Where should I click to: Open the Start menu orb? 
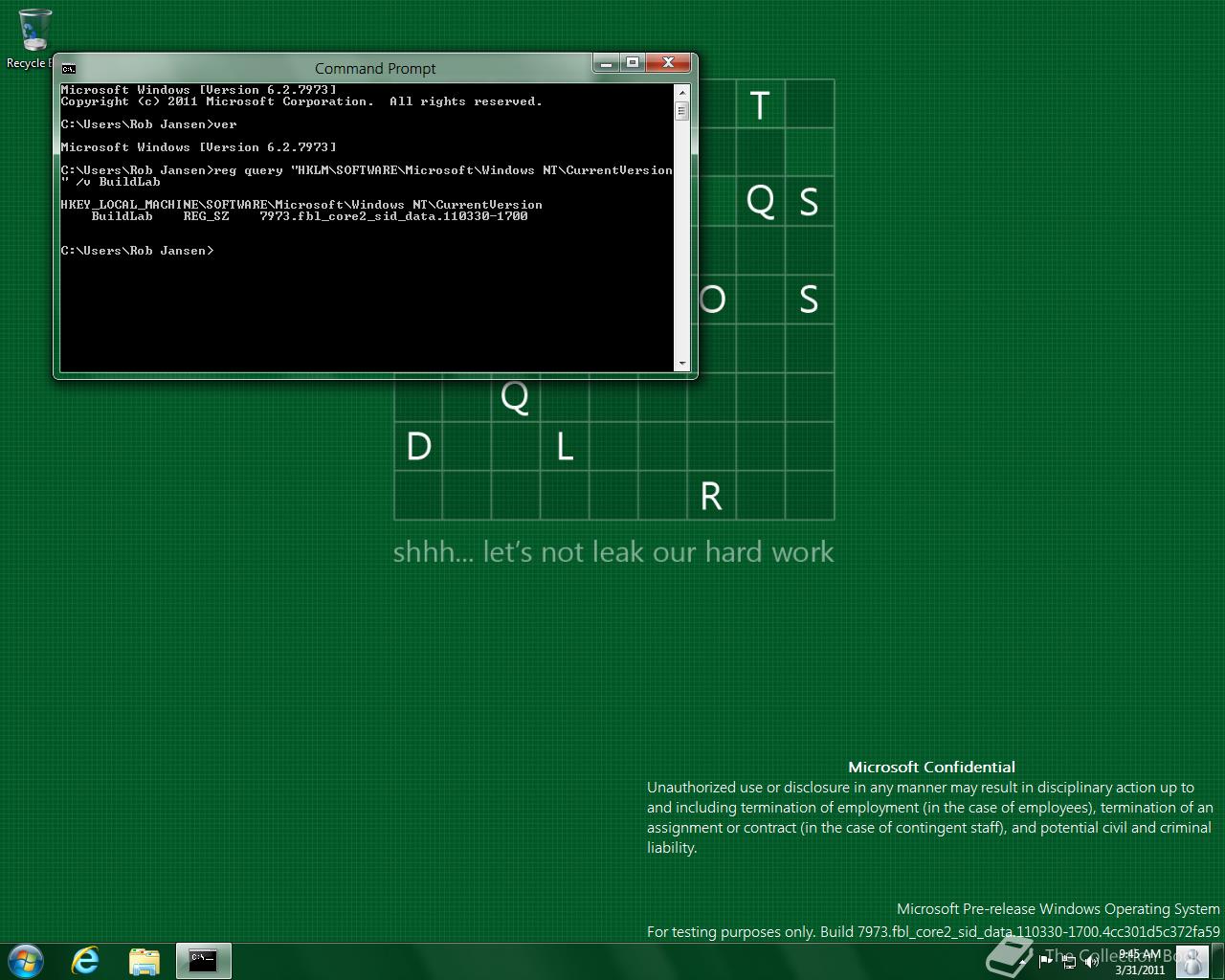[x=26, y=961]
